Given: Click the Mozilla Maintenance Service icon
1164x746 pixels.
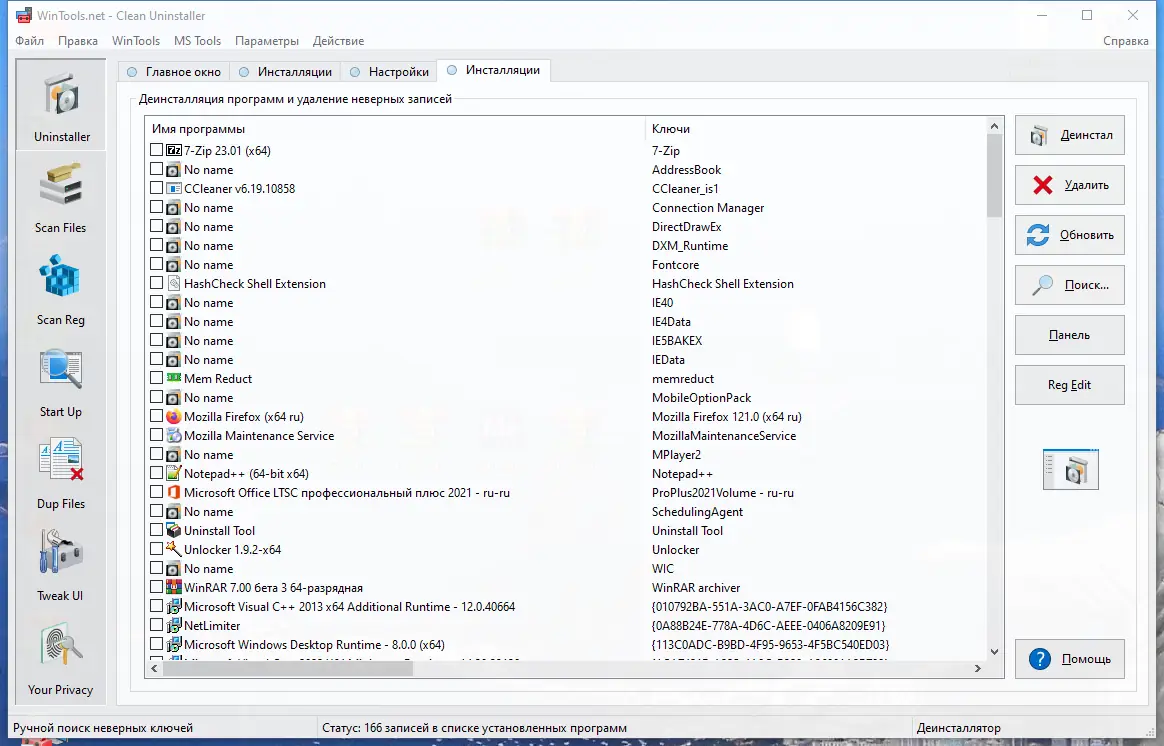Looking at the screenshot, I should click(173, 436).
